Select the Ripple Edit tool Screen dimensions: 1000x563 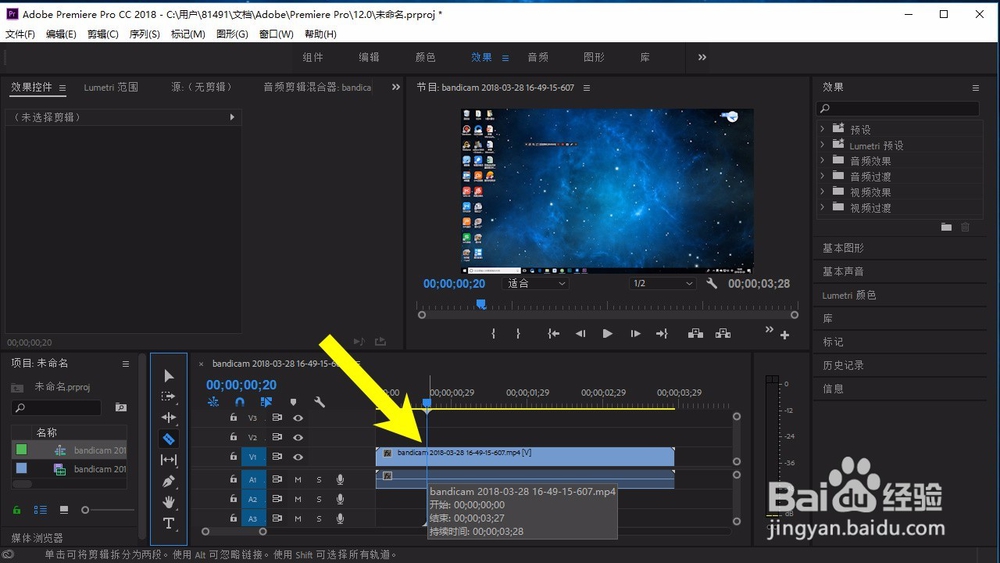(x=168, y=418)
